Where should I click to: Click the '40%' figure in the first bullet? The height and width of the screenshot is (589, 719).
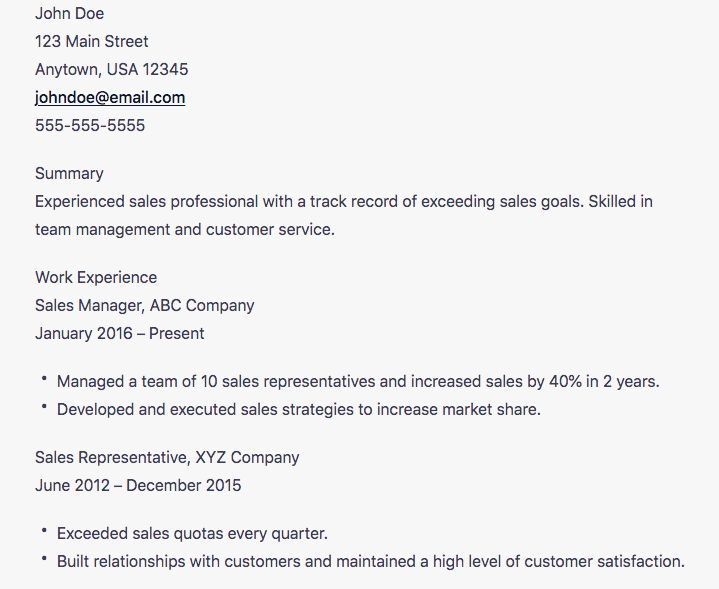point(565,381)
